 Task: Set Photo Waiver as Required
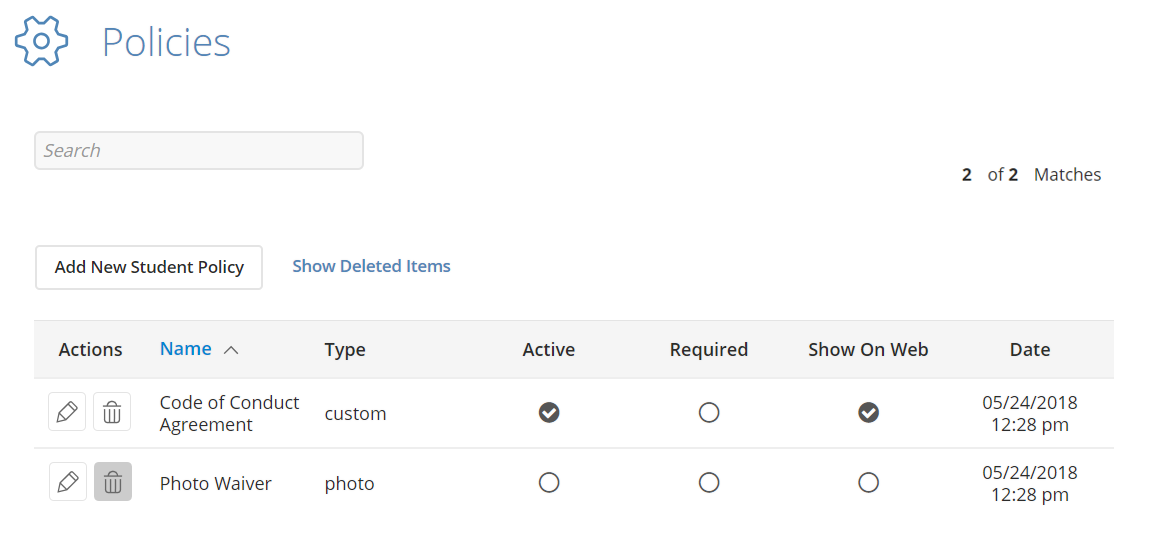coord(709,483)
